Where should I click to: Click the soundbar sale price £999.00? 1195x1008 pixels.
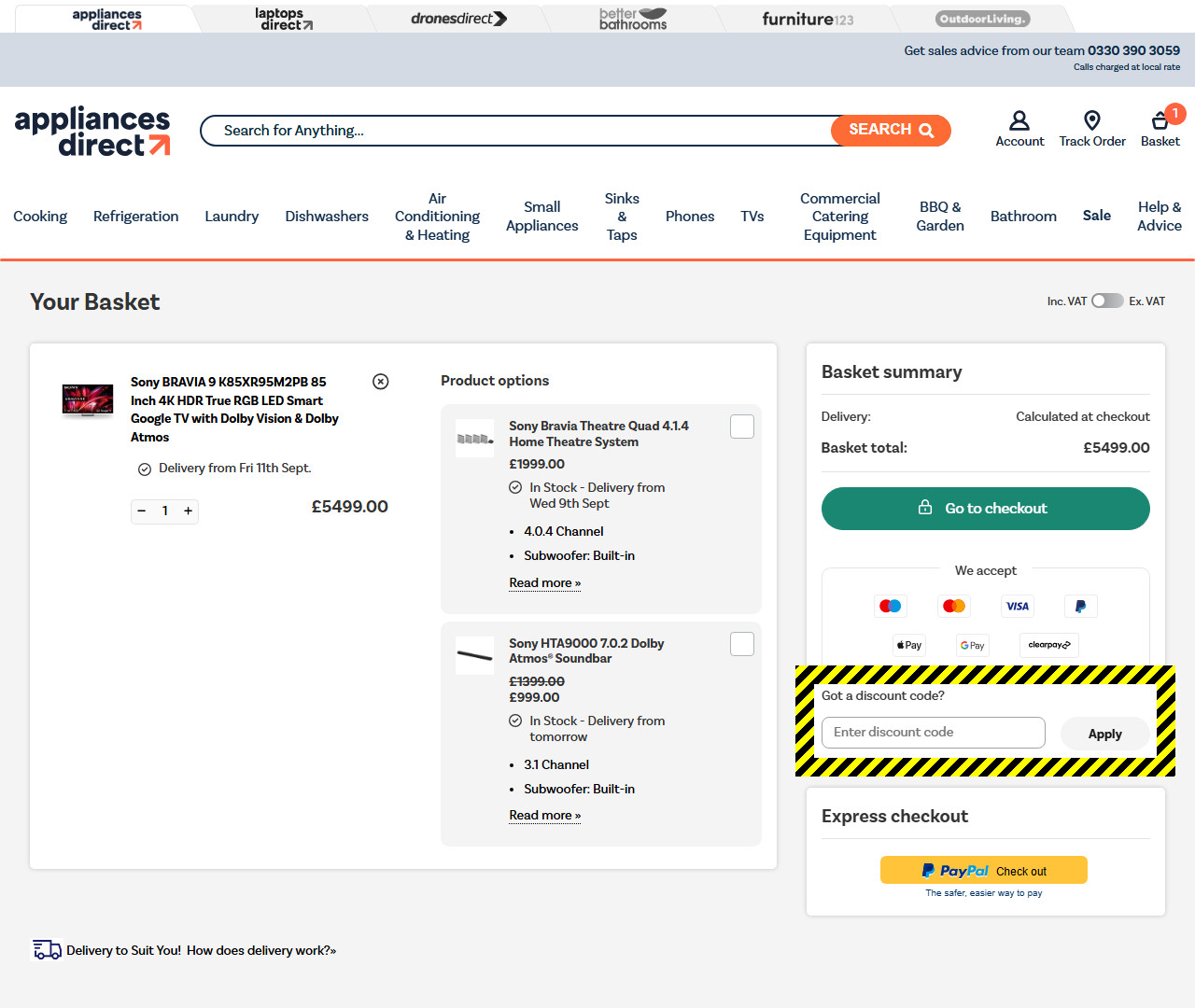[x=534, y=697]
